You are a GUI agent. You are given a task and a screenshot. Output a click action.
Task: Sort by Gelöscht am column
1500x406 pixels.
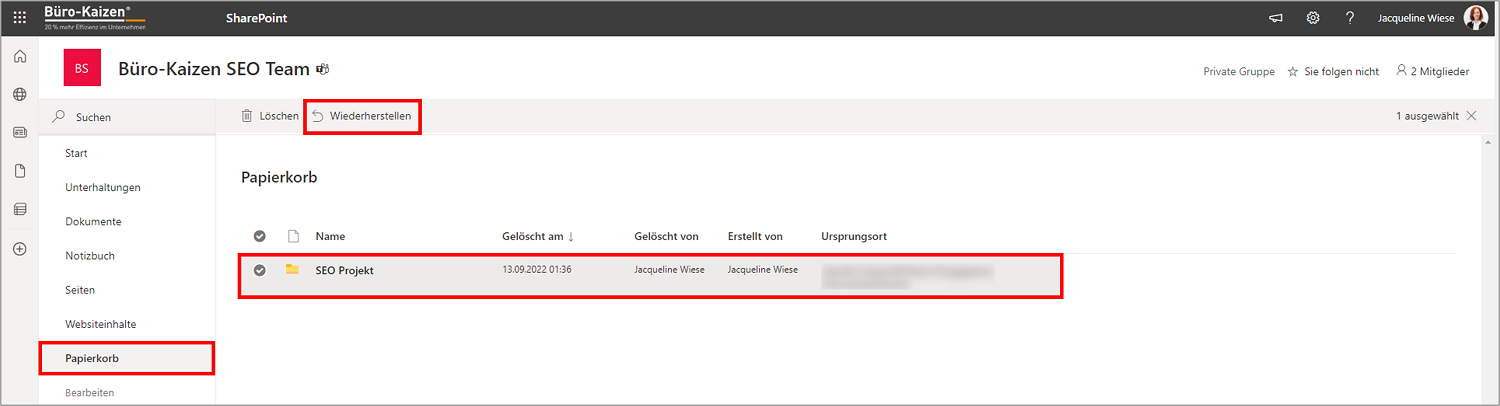pos(538,236)
